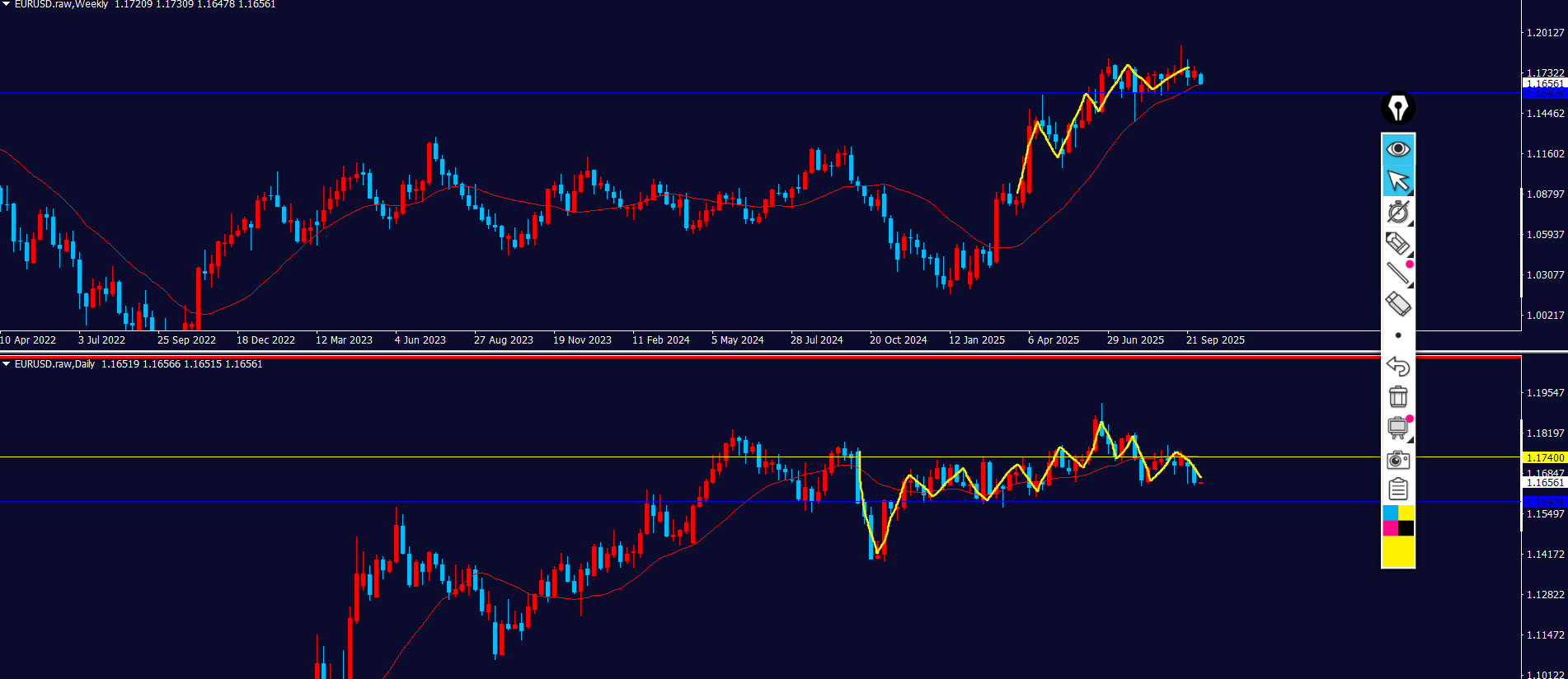Click the trash can to clear drawings
The image size is (1568, 679).
(x=1397, y=397)
